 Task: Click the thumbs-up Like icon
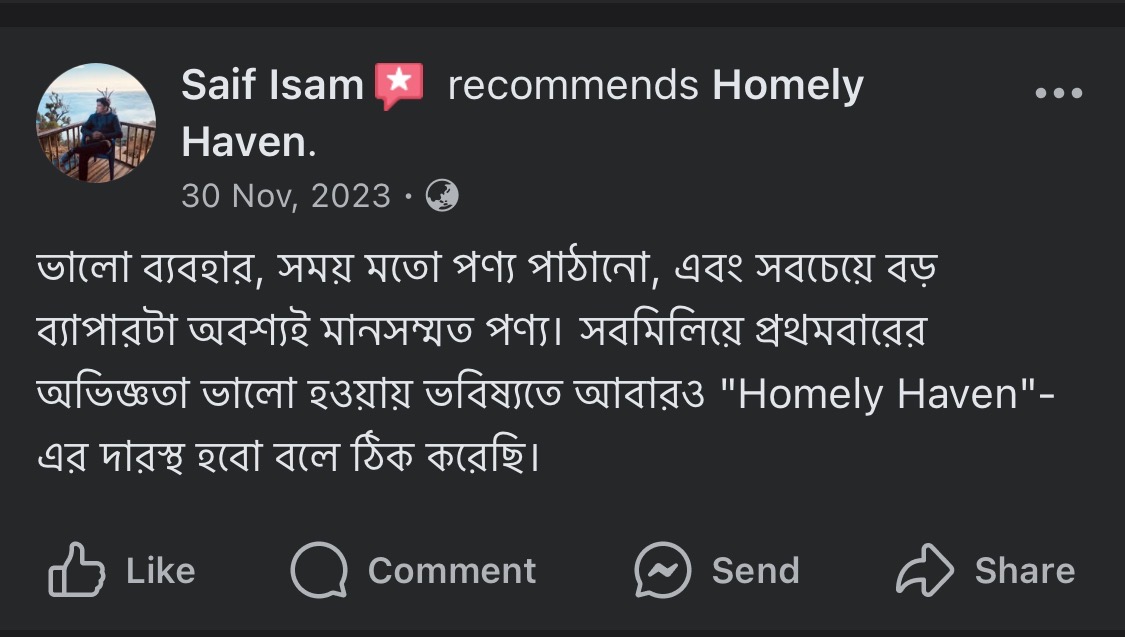pyautogui.click(x=76, y=570)
